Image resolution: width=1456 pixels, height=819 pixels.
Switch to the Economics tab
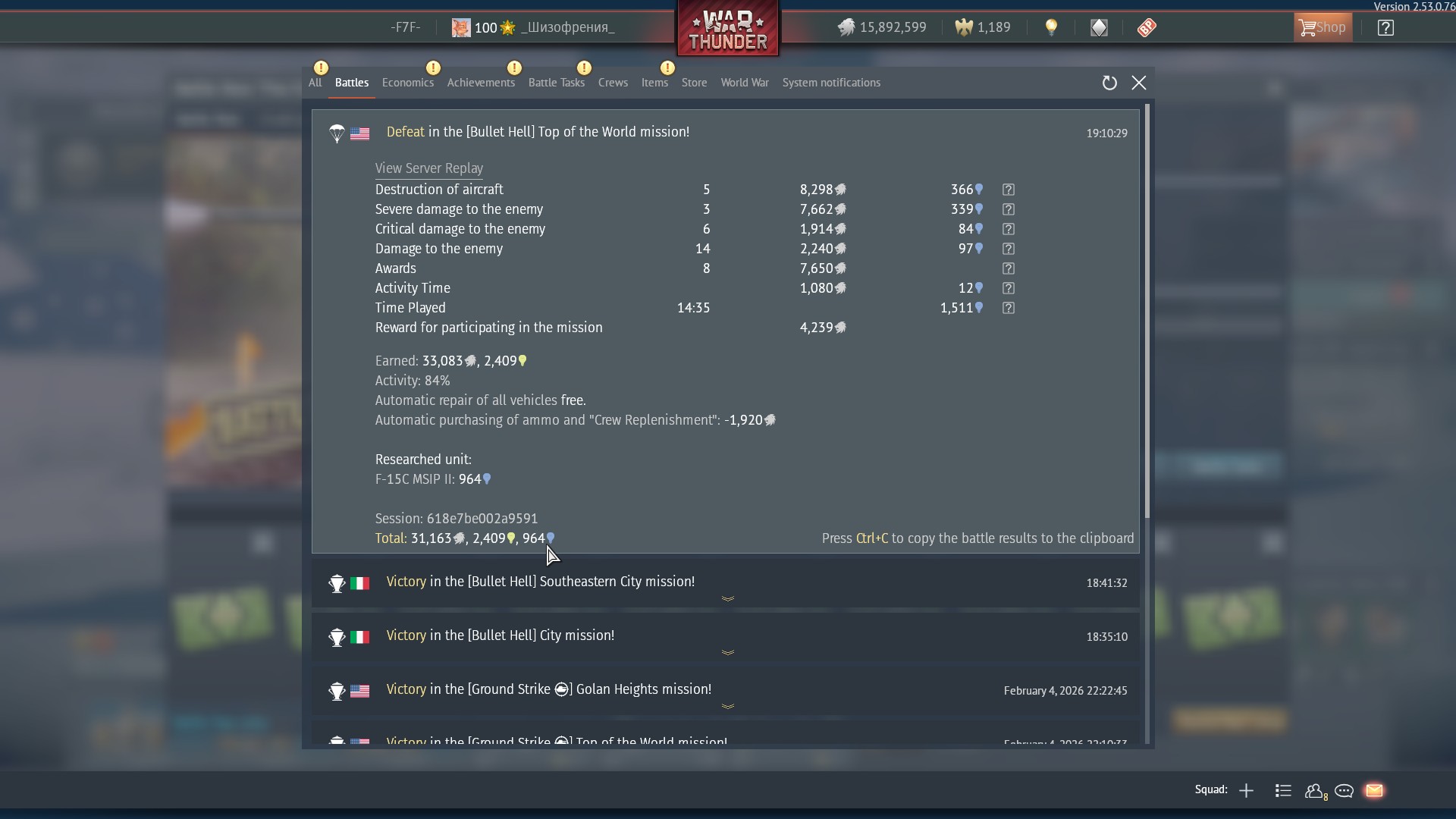coord(408,83)
